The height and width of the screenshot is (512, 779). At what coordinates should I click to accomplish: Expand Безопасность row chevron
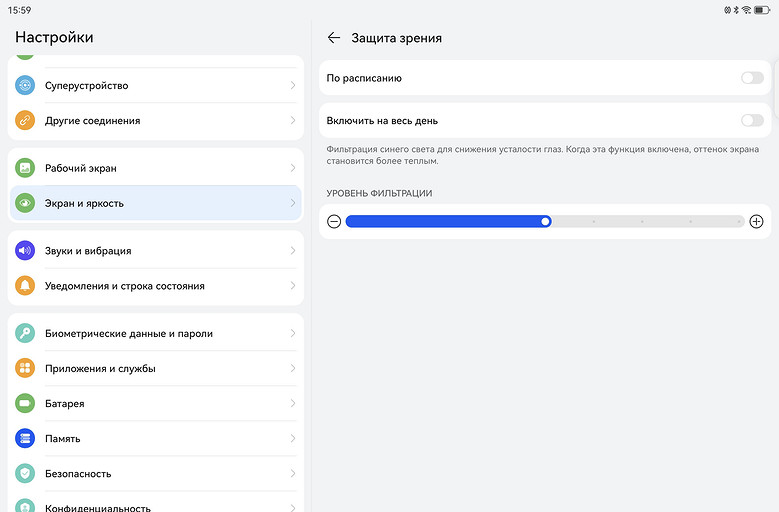(x=292, y=474)
